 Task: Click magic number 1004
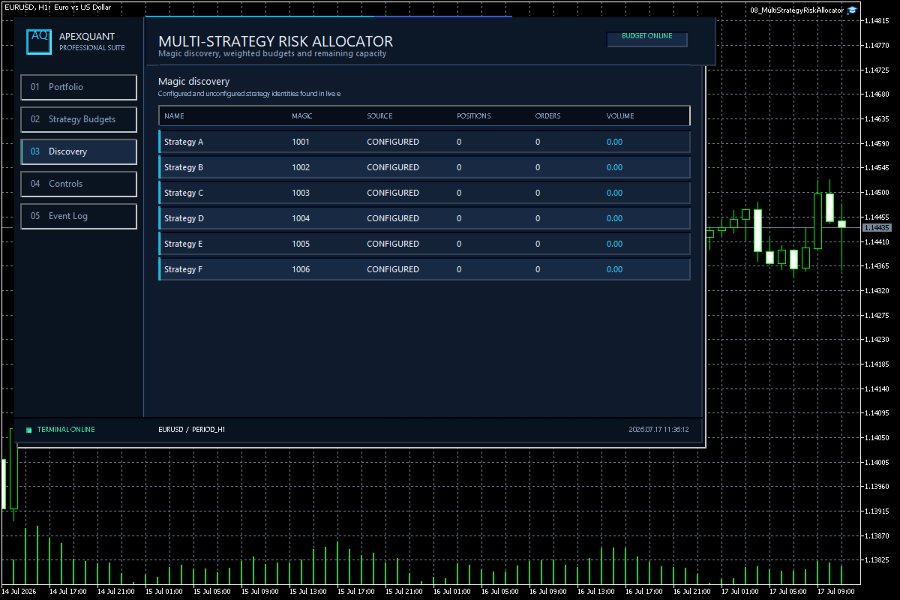coord(300,218)
